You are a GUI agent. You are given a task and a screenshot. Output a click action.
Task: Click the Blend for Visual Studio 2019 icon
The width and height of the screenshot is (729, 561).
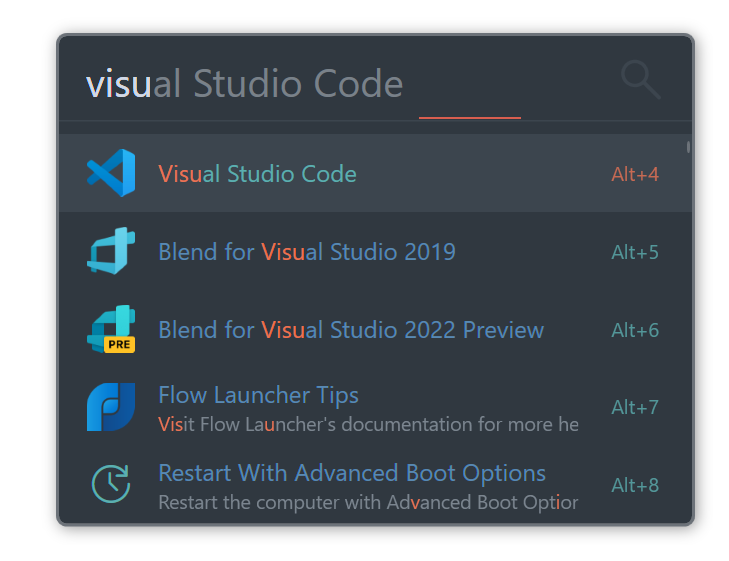(x=111, y=251)
